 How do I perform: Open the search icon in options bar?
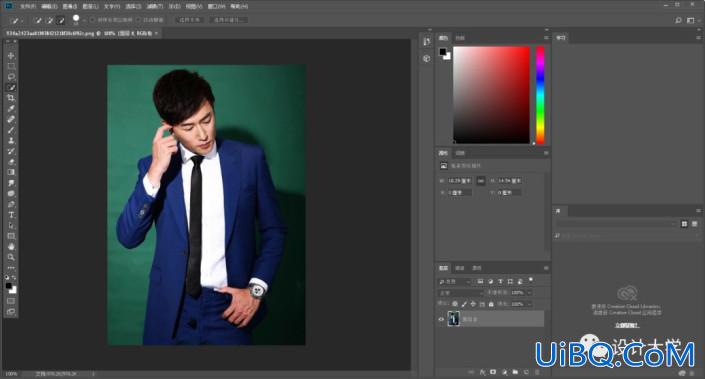pyautogui.click(x=678, y=20)
